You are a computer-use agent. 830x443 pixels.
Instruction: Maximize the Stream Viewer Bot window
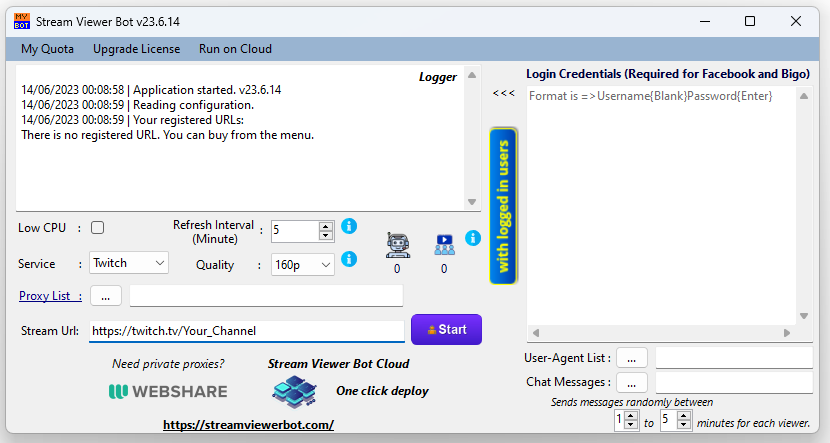(x=750, y=22)
